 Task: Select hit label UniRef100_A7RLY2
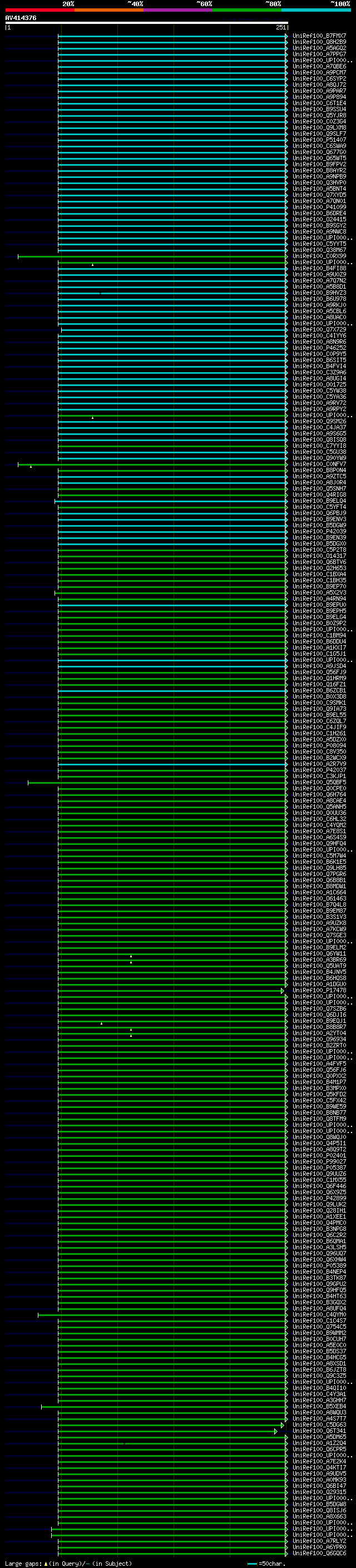[319, 1541]
